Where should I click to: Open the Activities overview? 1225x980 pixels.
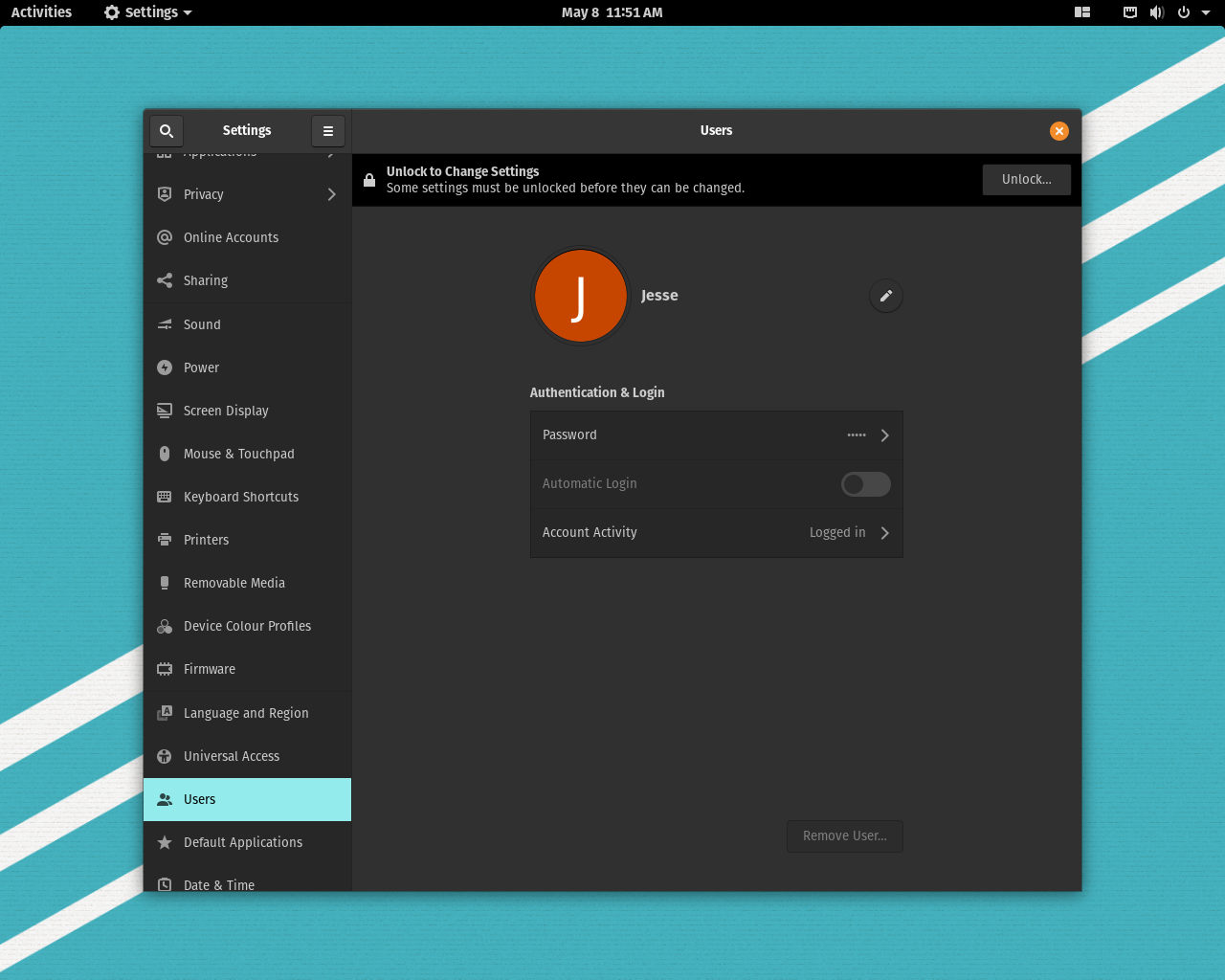41,12
